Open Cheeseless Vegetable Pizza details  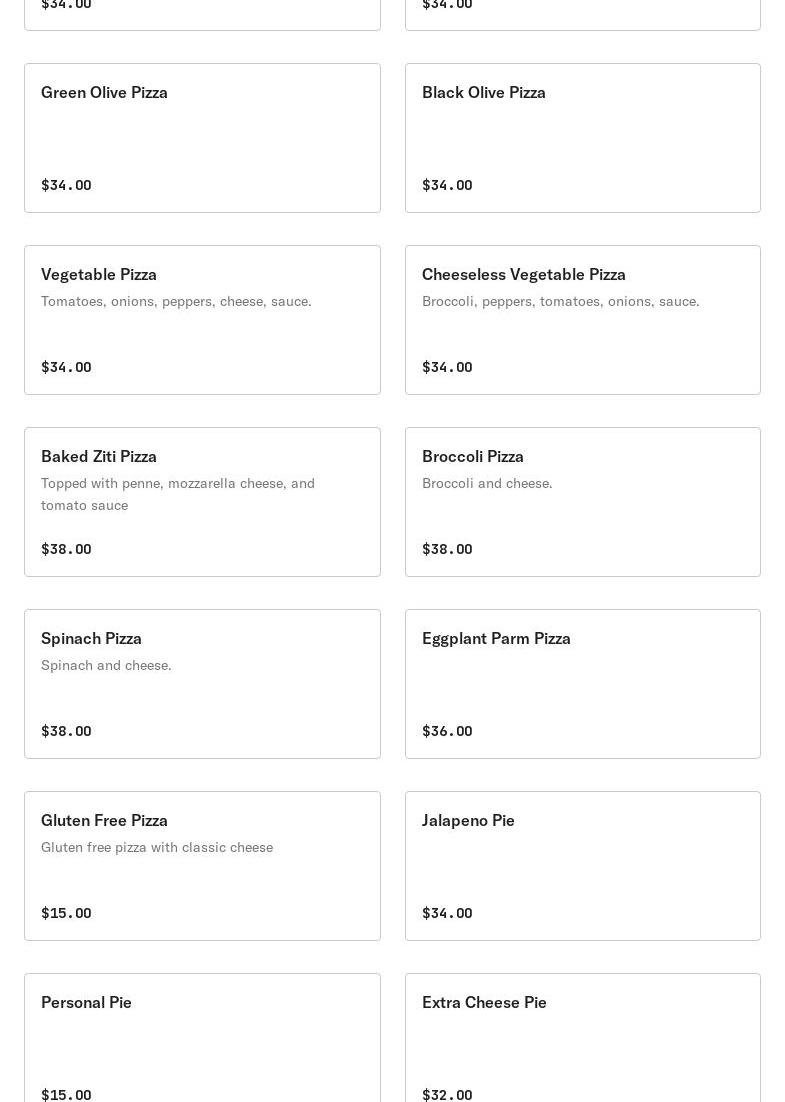coord(583,320)
